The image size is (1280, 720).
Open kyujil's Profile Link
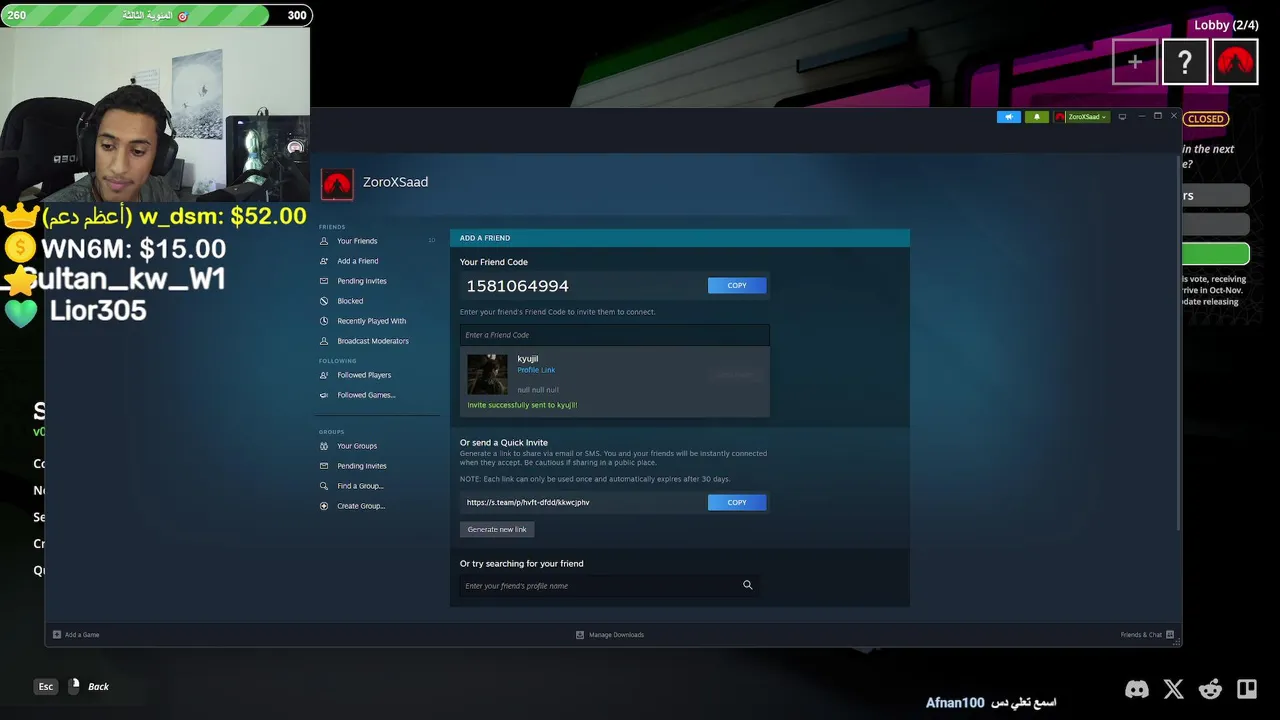[x=536, y=370]
